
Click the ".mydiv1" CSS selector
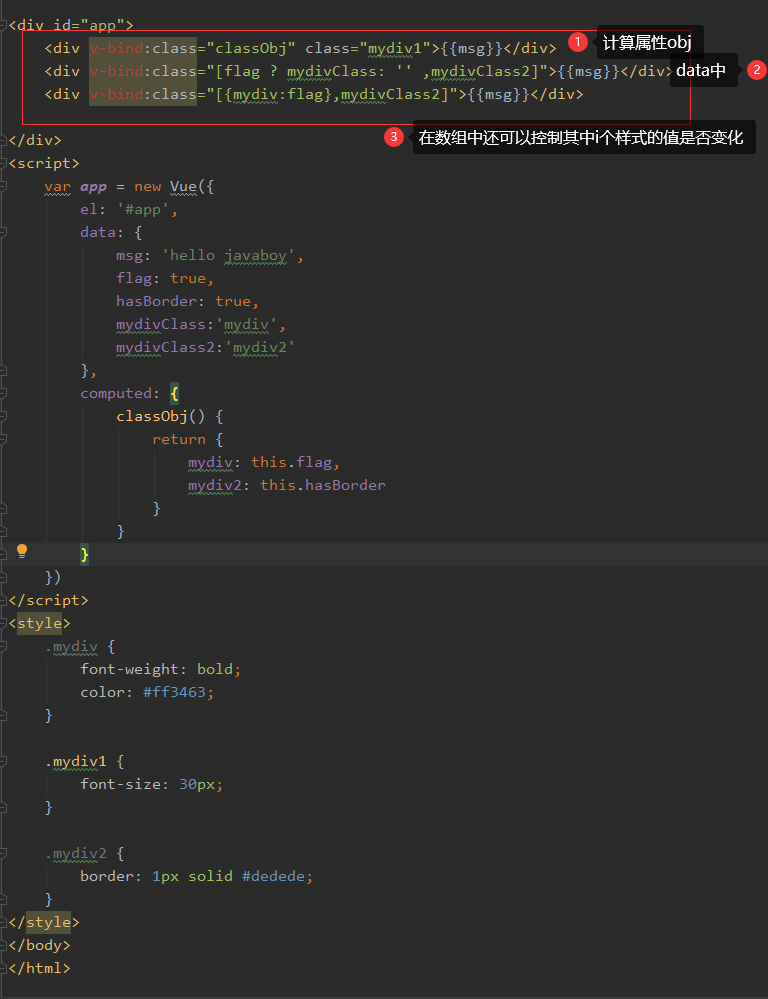[76, 761]
